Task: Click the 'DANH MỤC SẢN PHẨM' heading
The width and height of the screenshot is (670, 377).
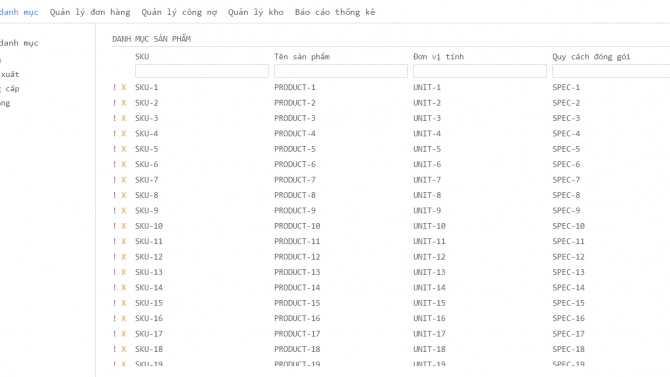Action: (x=151, y=39)
